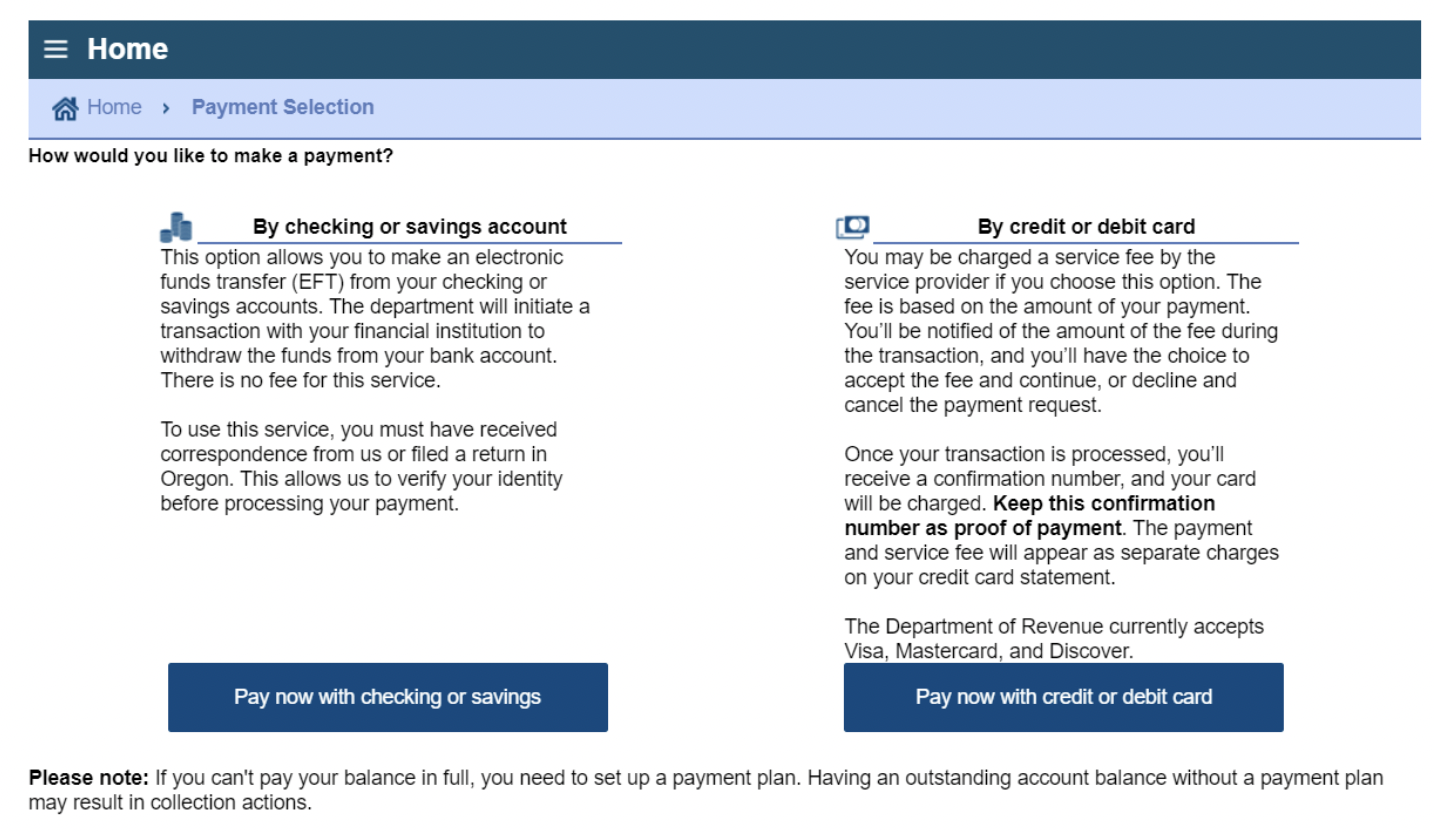The height and width of the screenshot is (832, 1434).
Task: Click the Home title in the header bar
Action: 127,49
